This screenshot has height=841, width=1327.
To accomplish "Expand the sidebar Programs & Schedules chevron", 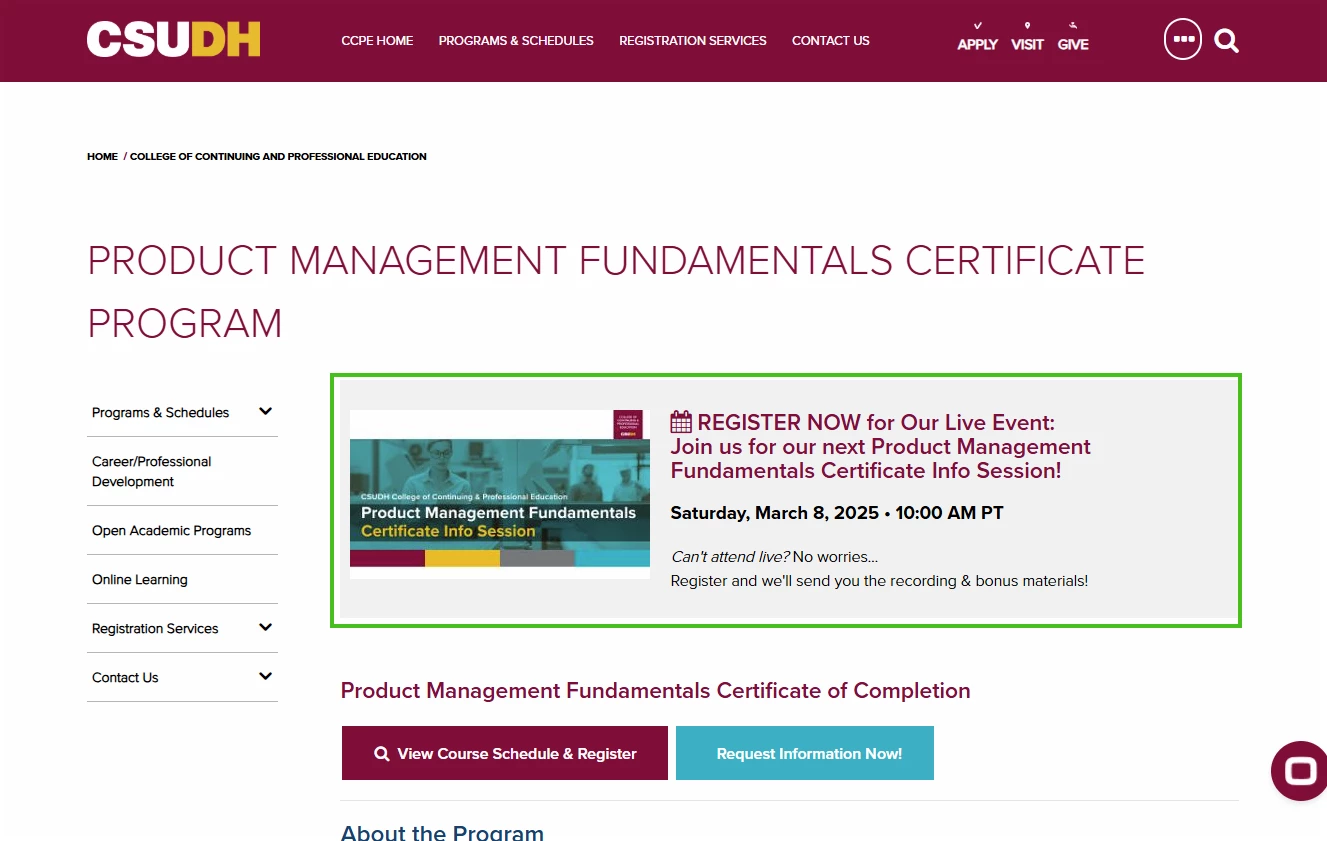I will 265,412.
